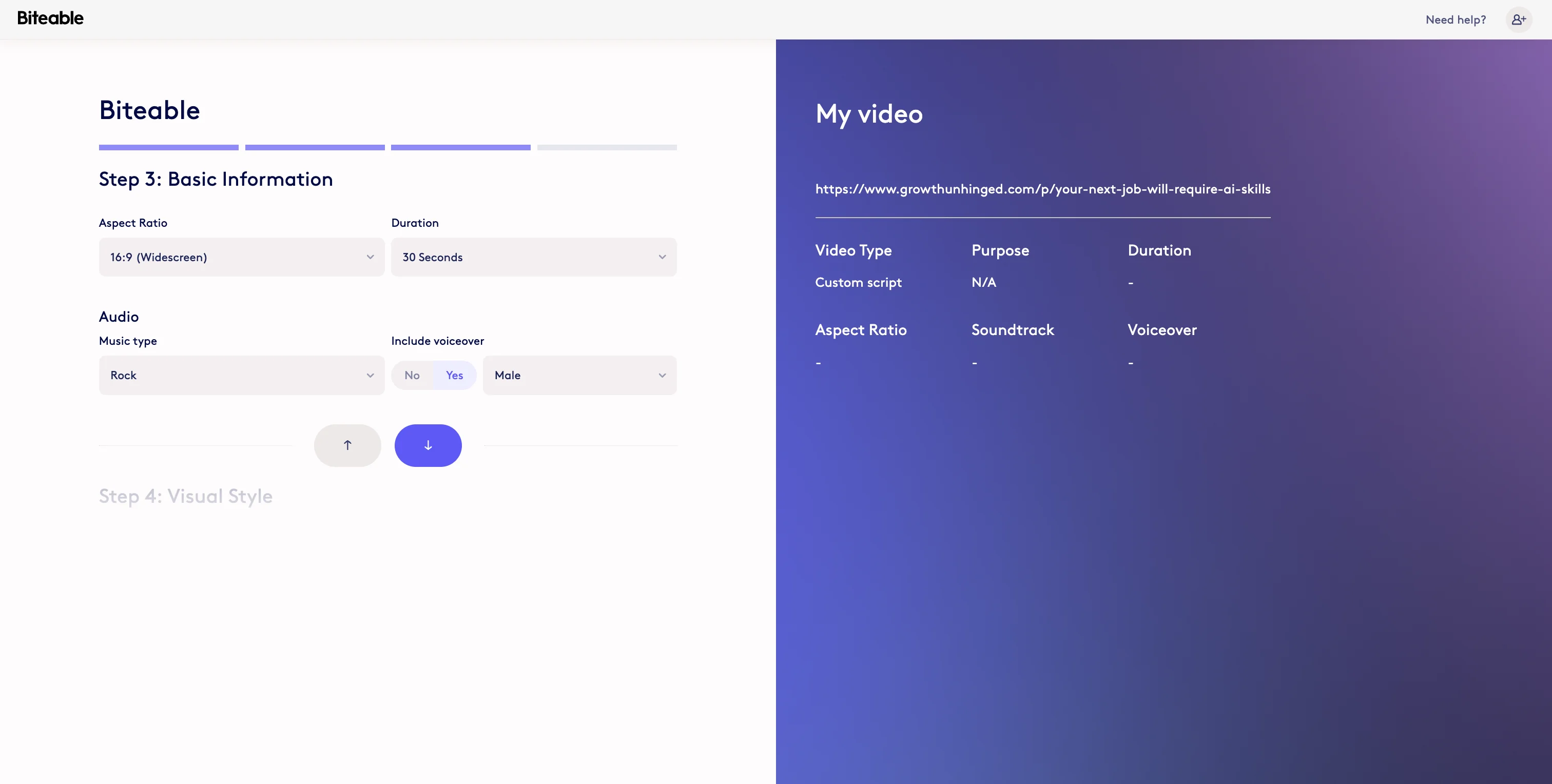The height and width of the screenshot is (784, 1552).
Task: Click the Aspect Ratio dropdown chevron
Action: coord(370,257)
